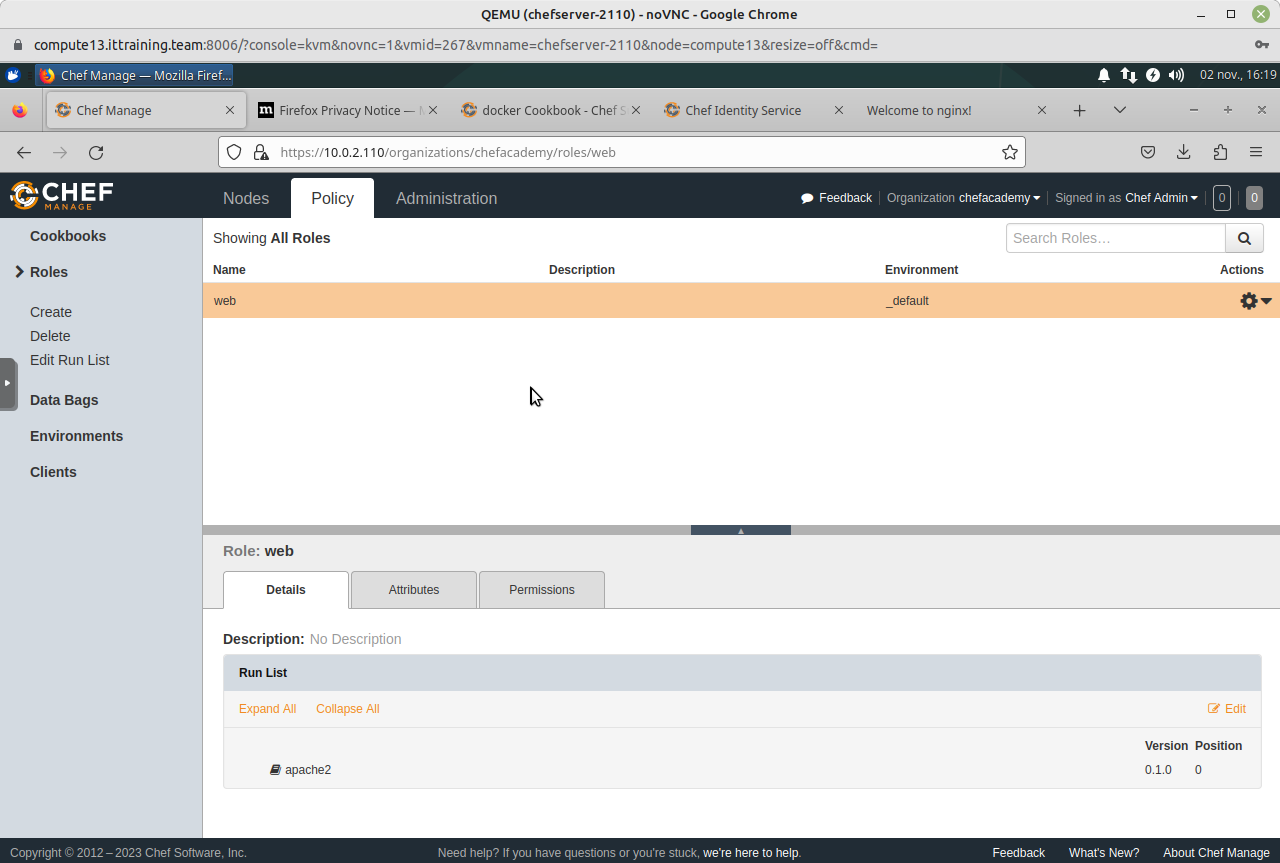
Task: Open the Firefox hamburger application menu
Action: click(1256, 153)
